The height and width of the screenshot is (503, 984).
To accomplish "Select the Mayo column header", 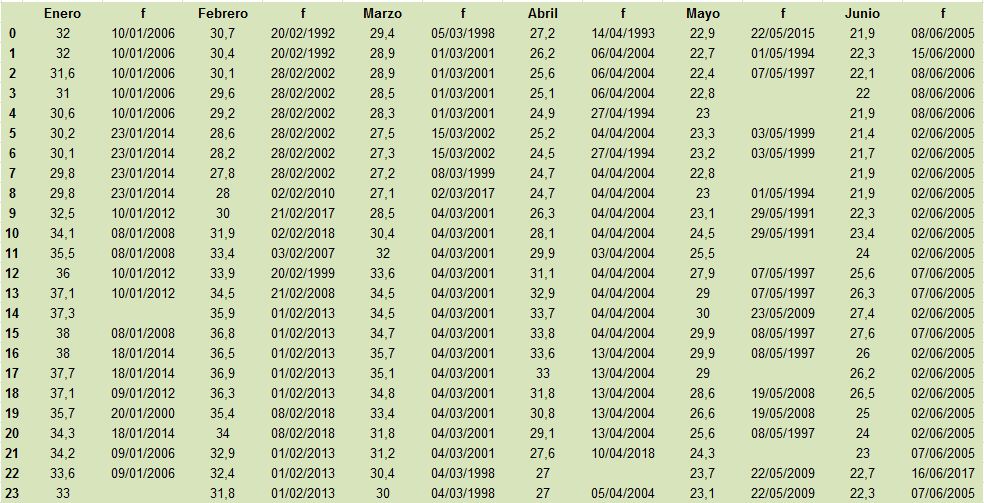I will [703, 13].
